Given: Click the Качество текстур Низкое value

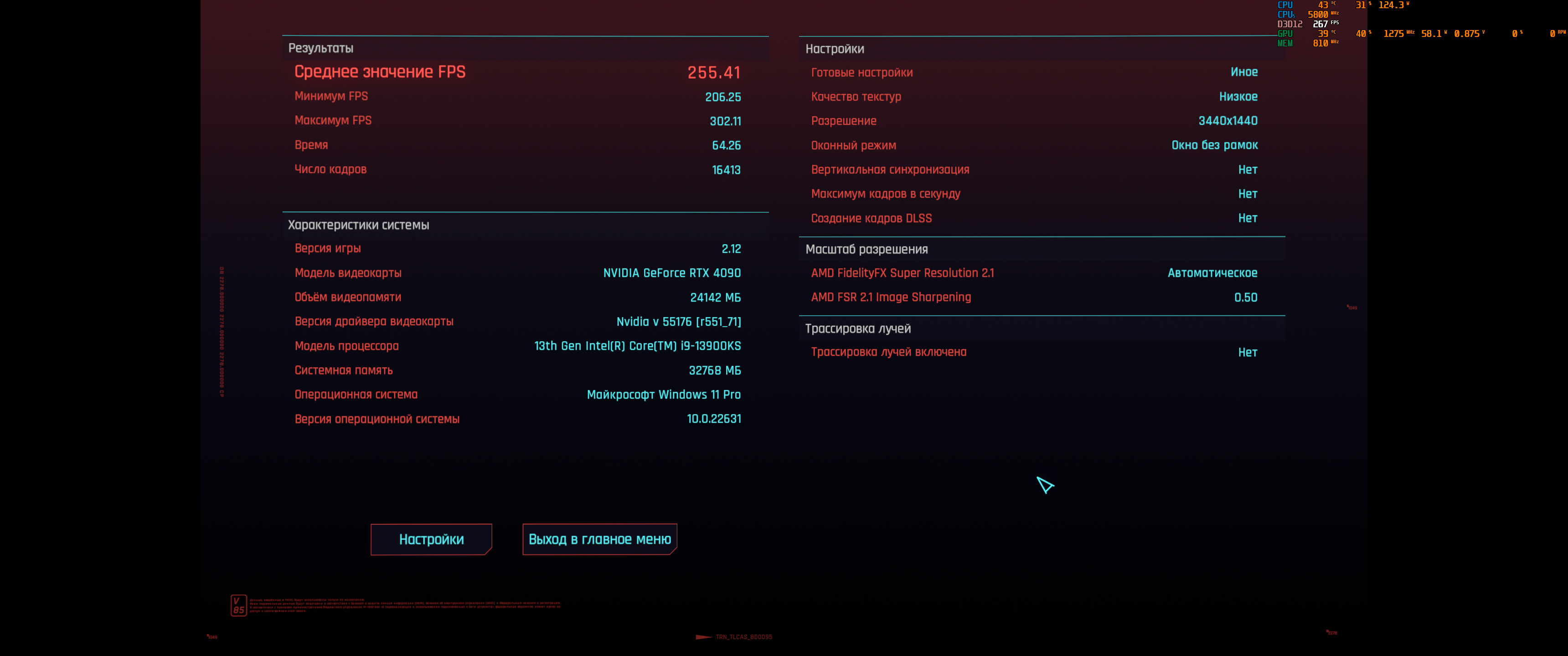Looking at the screenshot, I should point(1238,97).
